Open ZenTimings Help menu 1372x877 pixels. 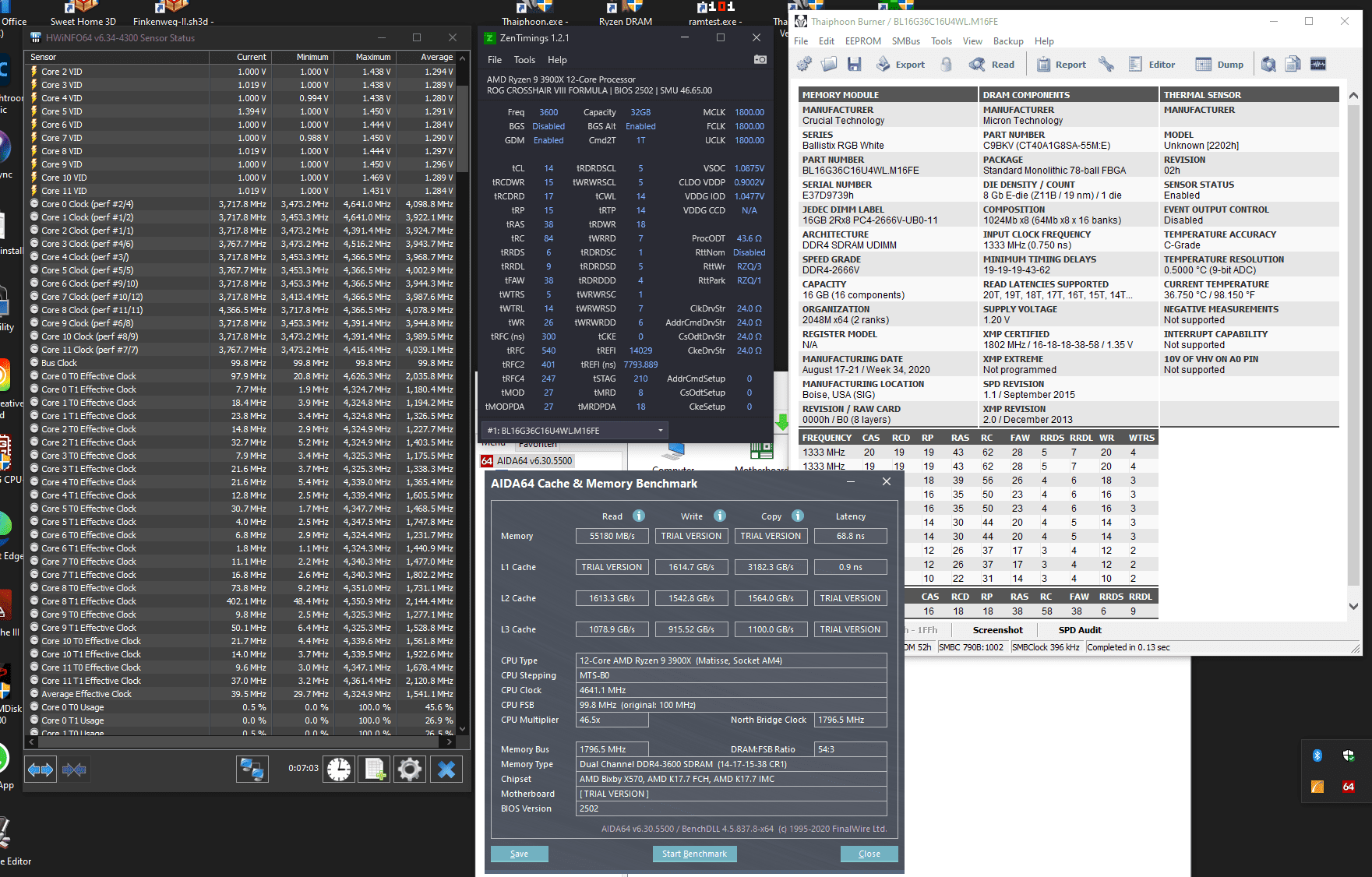[x=557, y=60]
